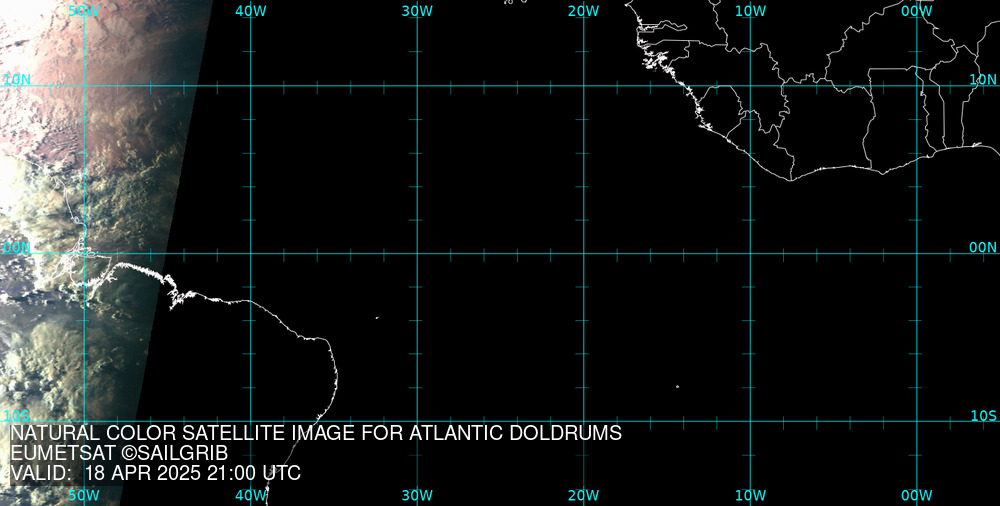Pick the 10S latitude label on the right edge

pos(983,416)
